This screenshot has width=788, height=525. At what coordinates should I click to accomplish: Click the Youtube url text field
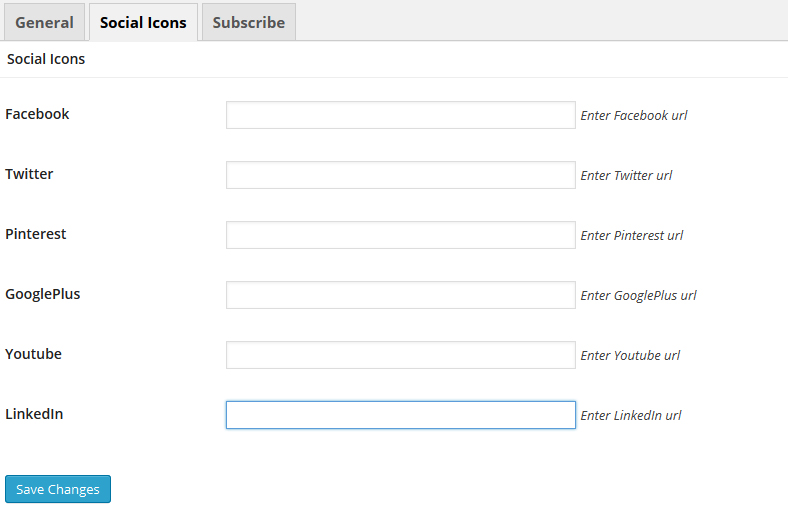click(x=401, y=355)
